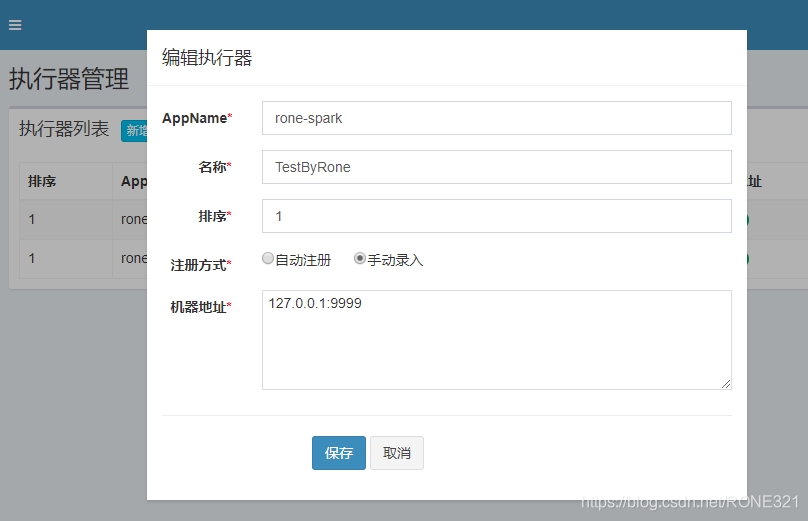
Task: Click the AppName input field
Action: [496, 118]
